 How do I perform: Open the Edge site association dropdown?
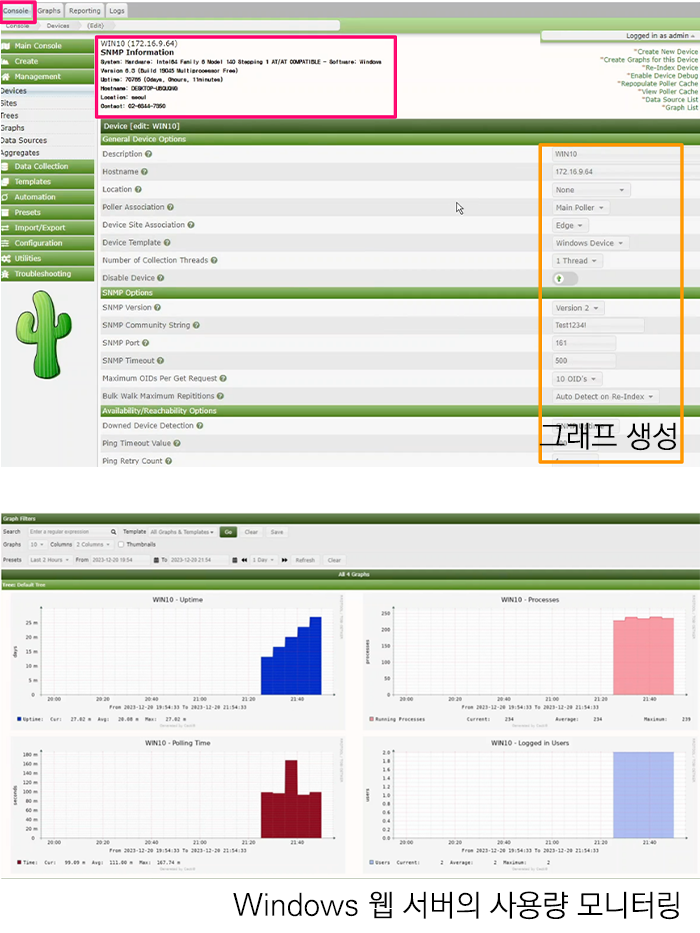569,226
